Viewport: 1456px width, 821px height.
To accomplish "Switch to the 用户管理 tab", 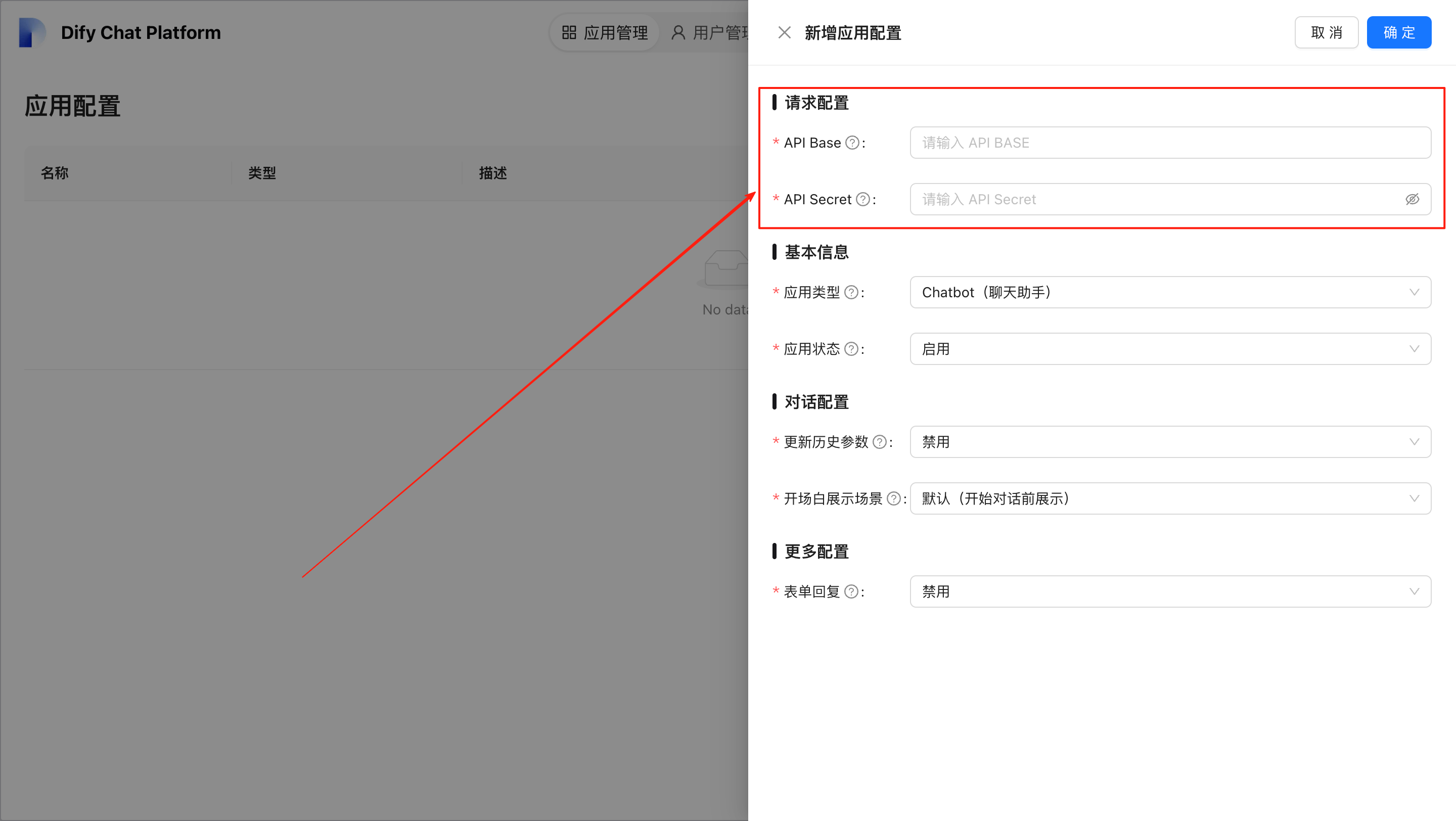I will click(718, 32).
